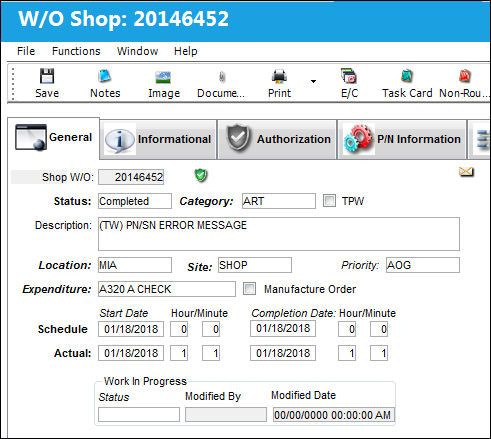Click the Modified By field
This screenshot has height=439, width=491.
point(226,414)
